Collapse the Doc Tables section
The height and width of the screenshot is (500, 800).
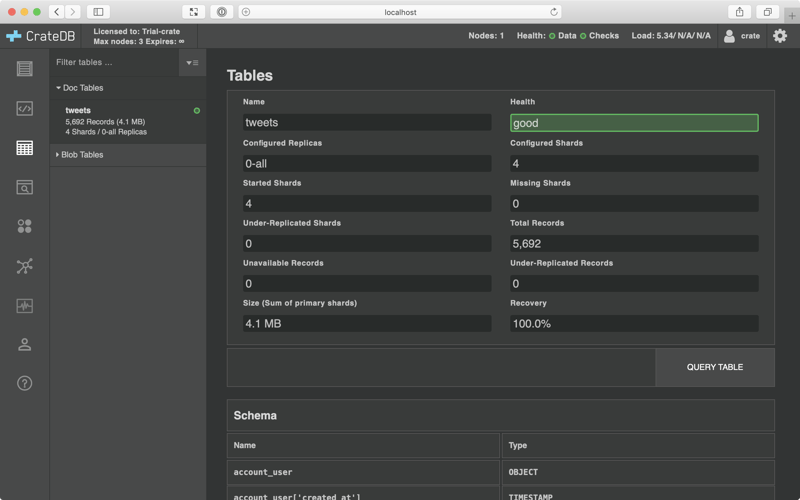click(x=81, y=88)
